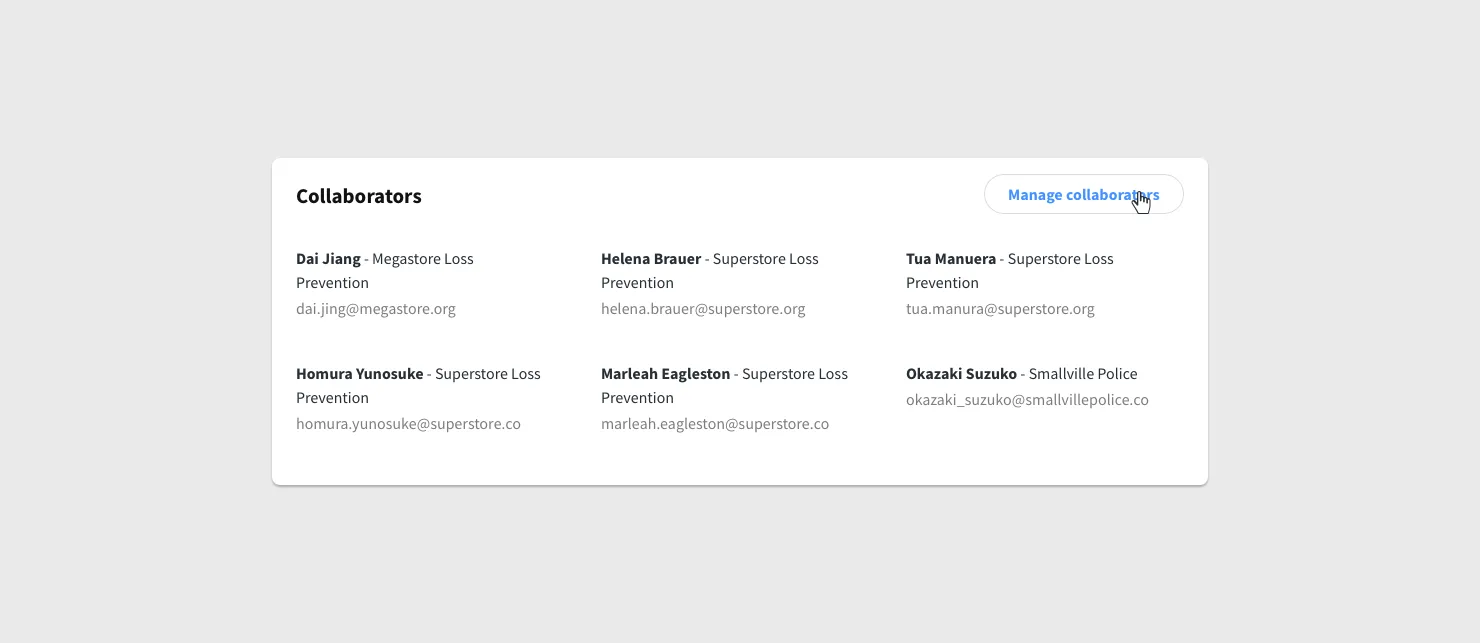Open marleah.eagleston@superstore.co email address

pyautogui.click(x=715, y=424)
